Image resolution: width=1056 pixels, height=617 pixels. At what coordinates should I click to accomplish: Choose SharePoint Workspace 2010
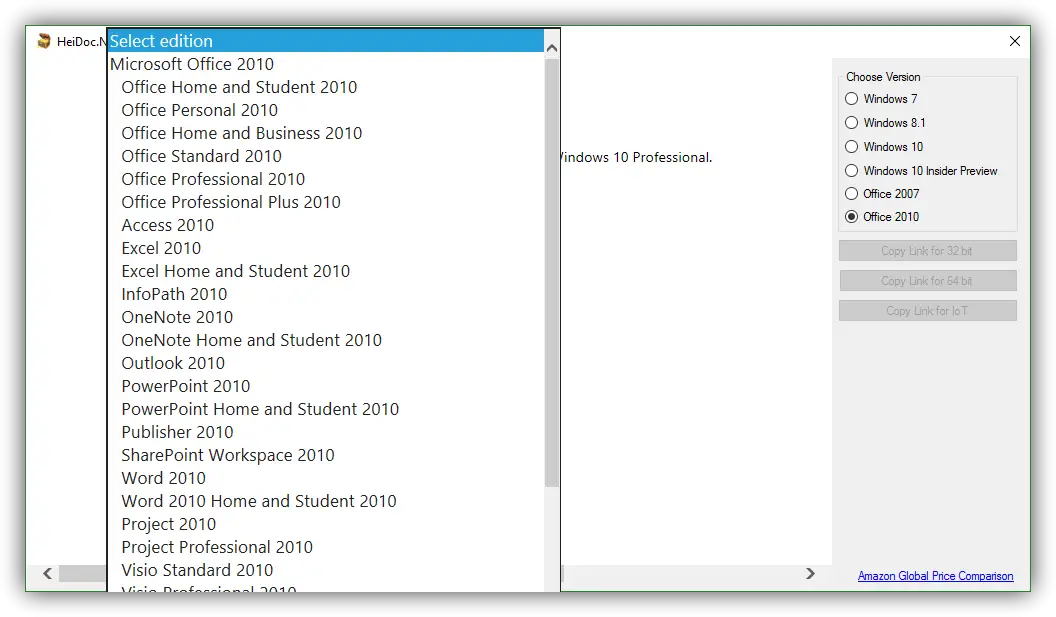click(x=326, y=455)
